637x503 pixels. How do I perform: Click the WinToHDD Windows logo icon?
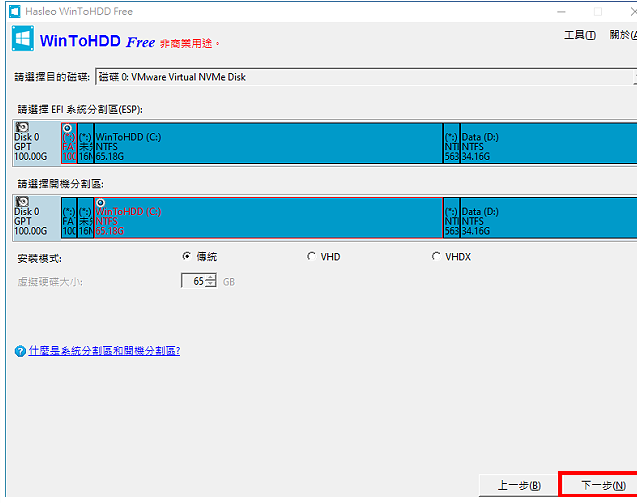[x=23, y=38]
